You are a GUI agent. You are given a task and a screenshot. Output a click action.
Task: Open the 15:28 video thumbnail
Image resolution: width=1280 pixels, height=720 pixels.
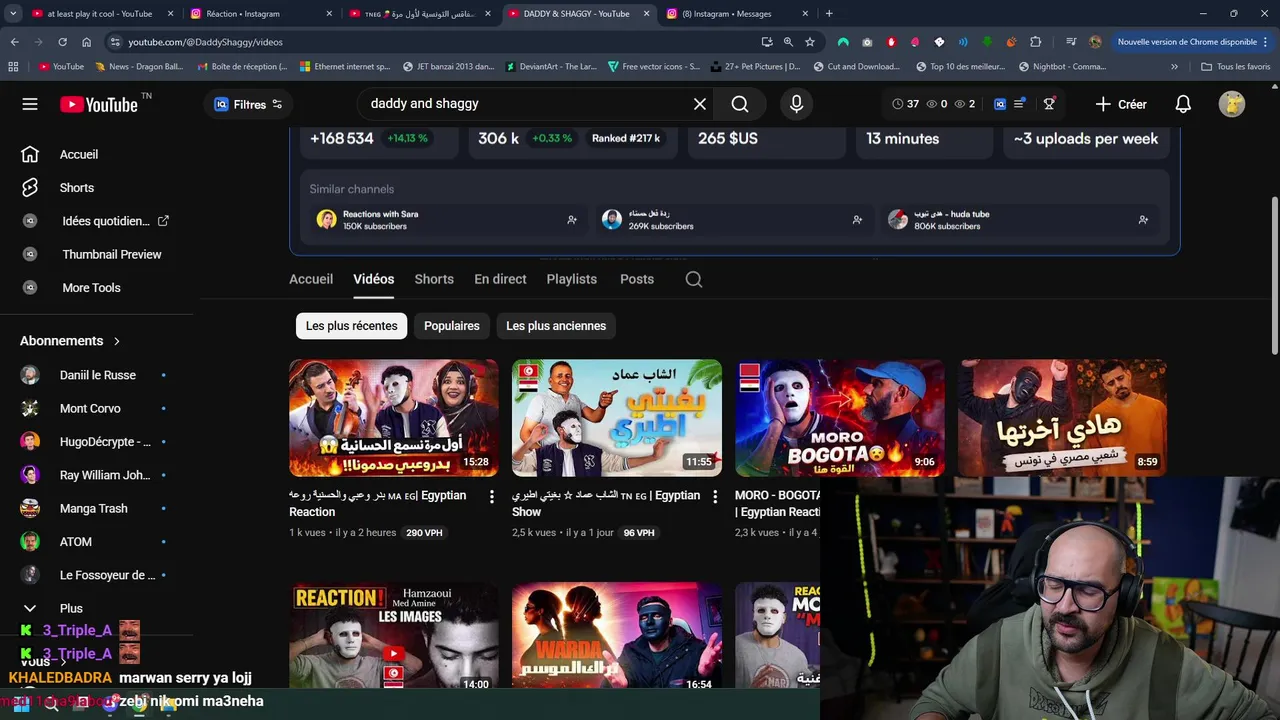[x=394, y=418]
